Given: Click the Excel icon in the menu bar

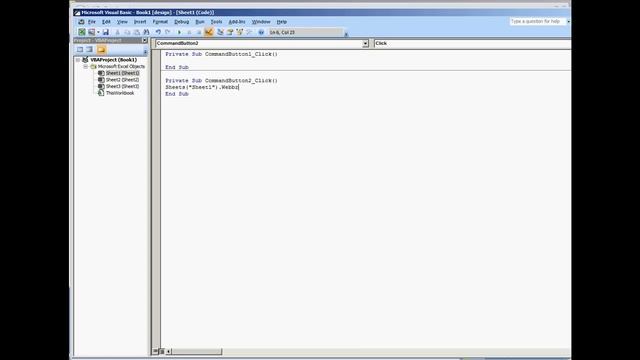Looking at the screenshot, I should tap(81, 22).
